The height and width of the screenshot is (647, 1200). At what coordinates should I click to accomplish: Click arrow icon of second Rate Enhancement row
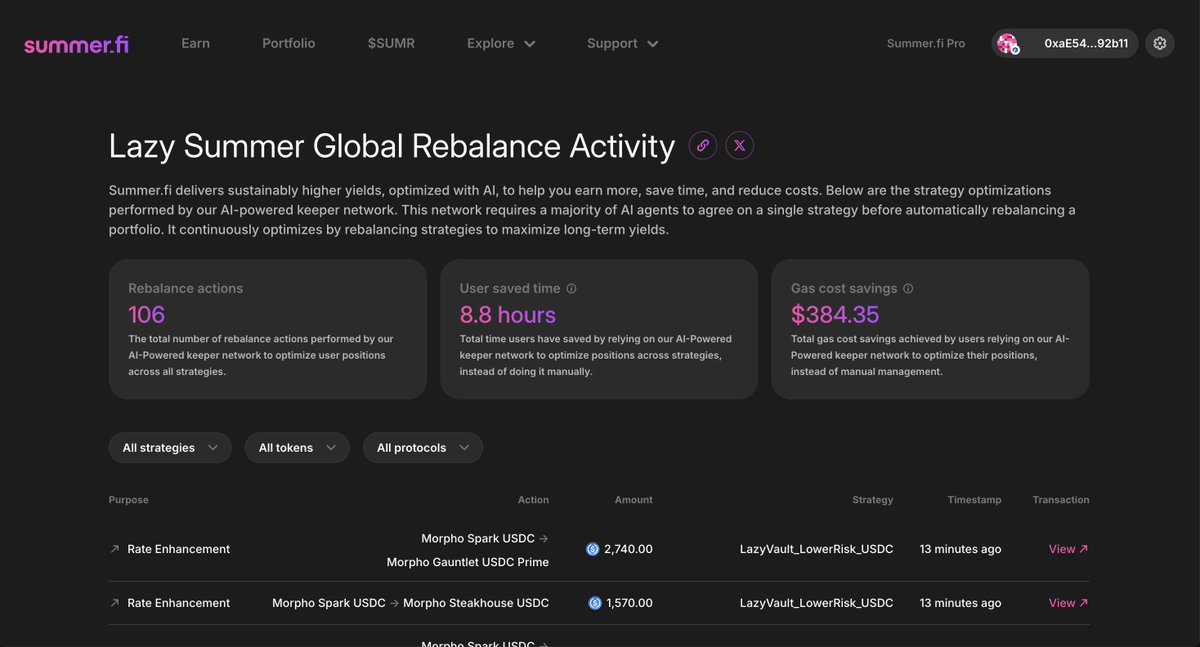tap(114, 603)
